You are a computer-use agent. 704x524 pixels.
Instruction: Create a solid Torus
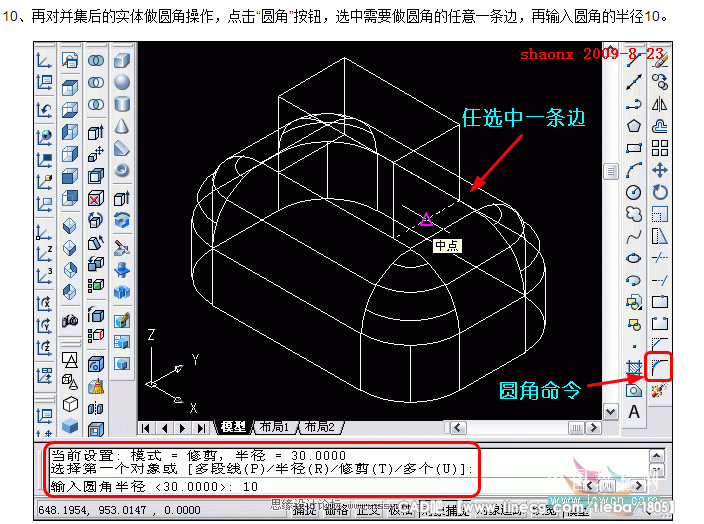pyautogui.click(x=122, y=170)
